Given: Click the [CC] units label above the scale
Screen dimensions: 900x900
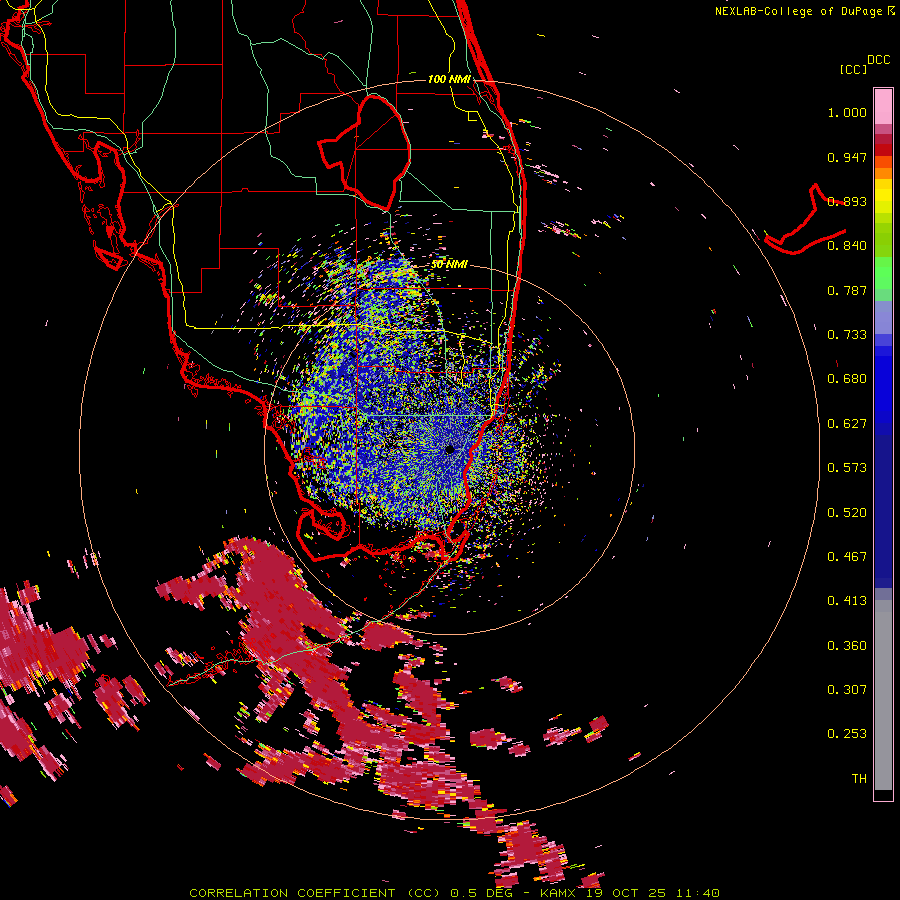Looking at the screenshot, I should (854, 69).
